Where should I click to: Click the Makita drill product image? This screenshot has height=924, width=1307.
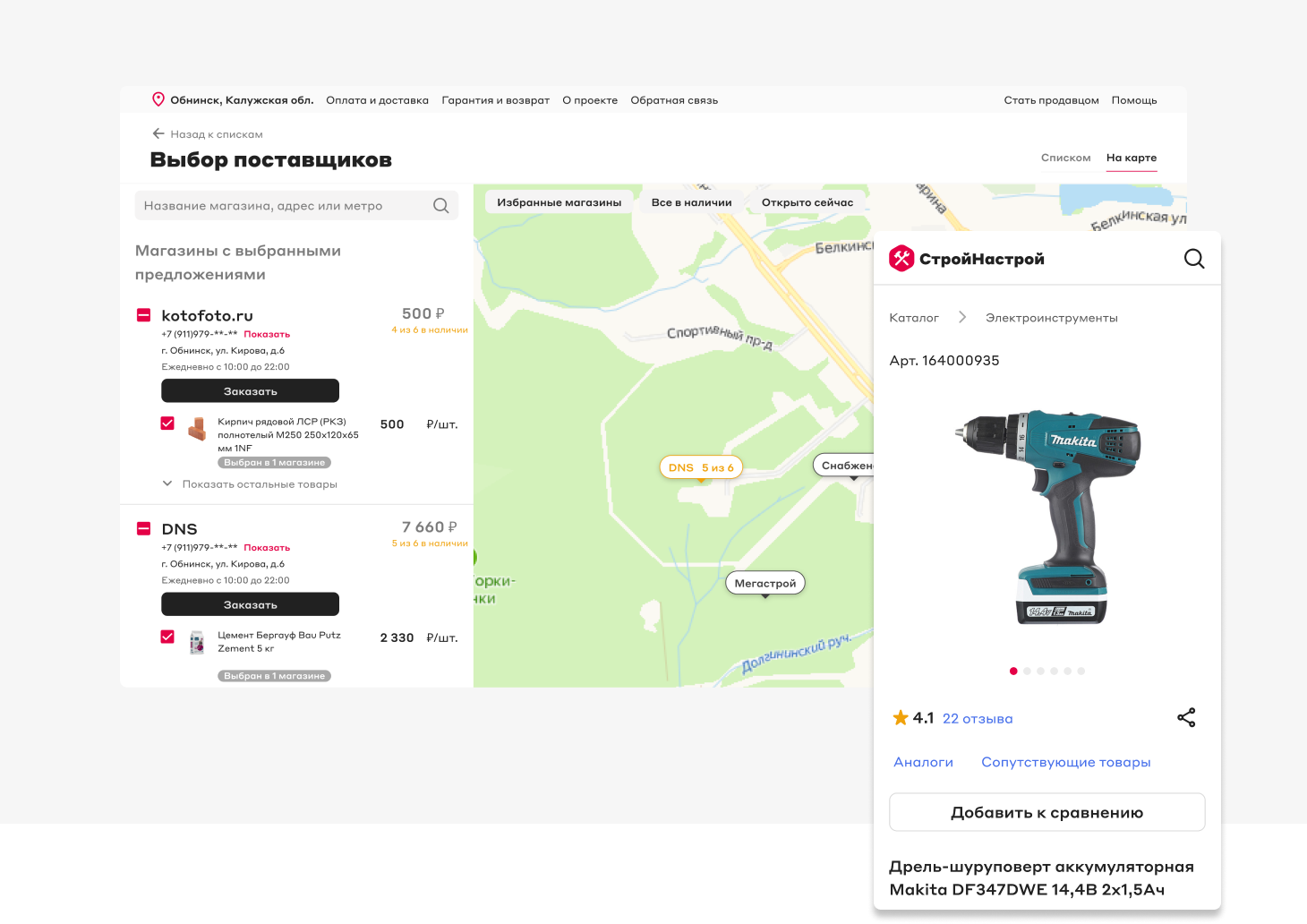(x=1047, y=518)
